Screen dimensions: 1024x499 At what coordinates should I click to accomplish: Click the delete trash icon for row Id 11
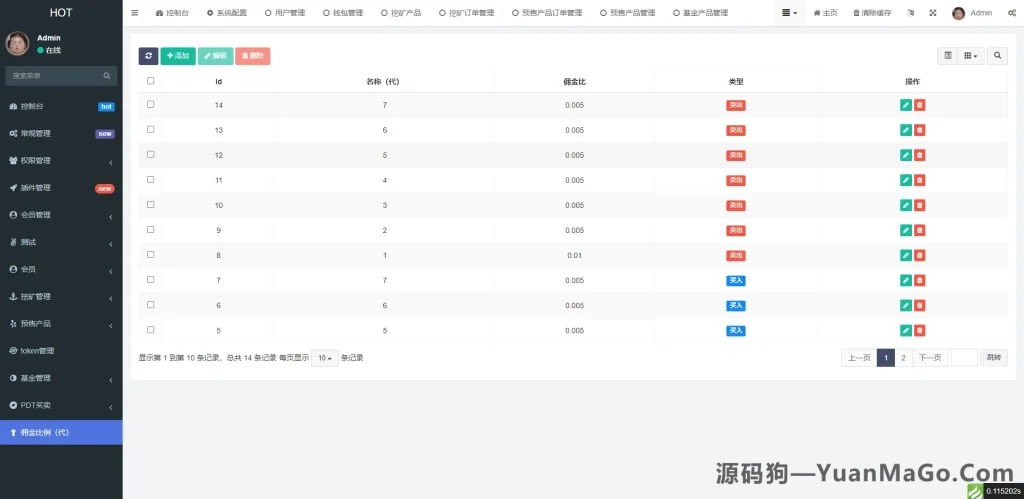[x=920, y=180]
